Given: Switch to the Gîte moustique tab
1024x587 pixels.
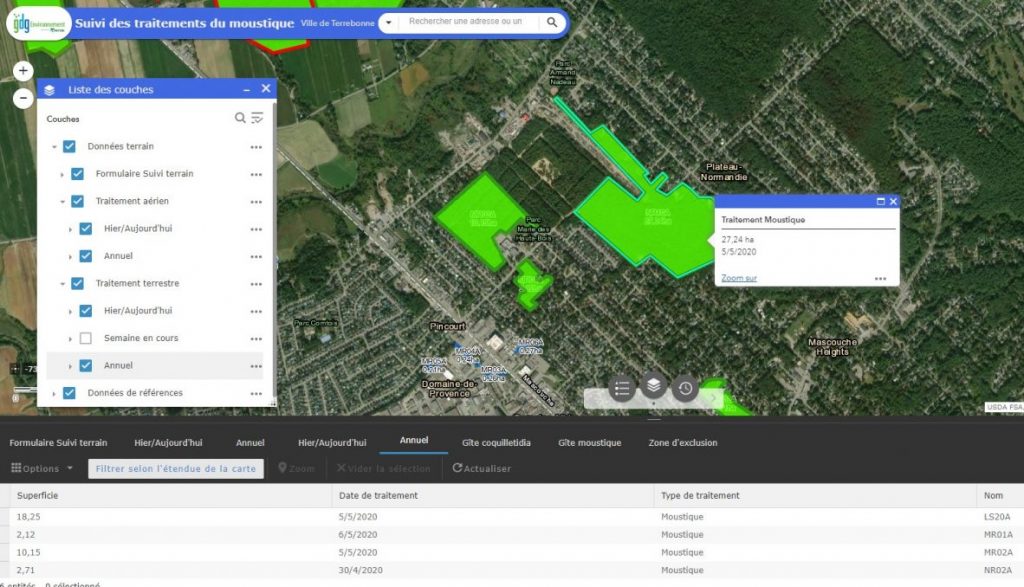Looking at the screenshot, I should [589, 442].
